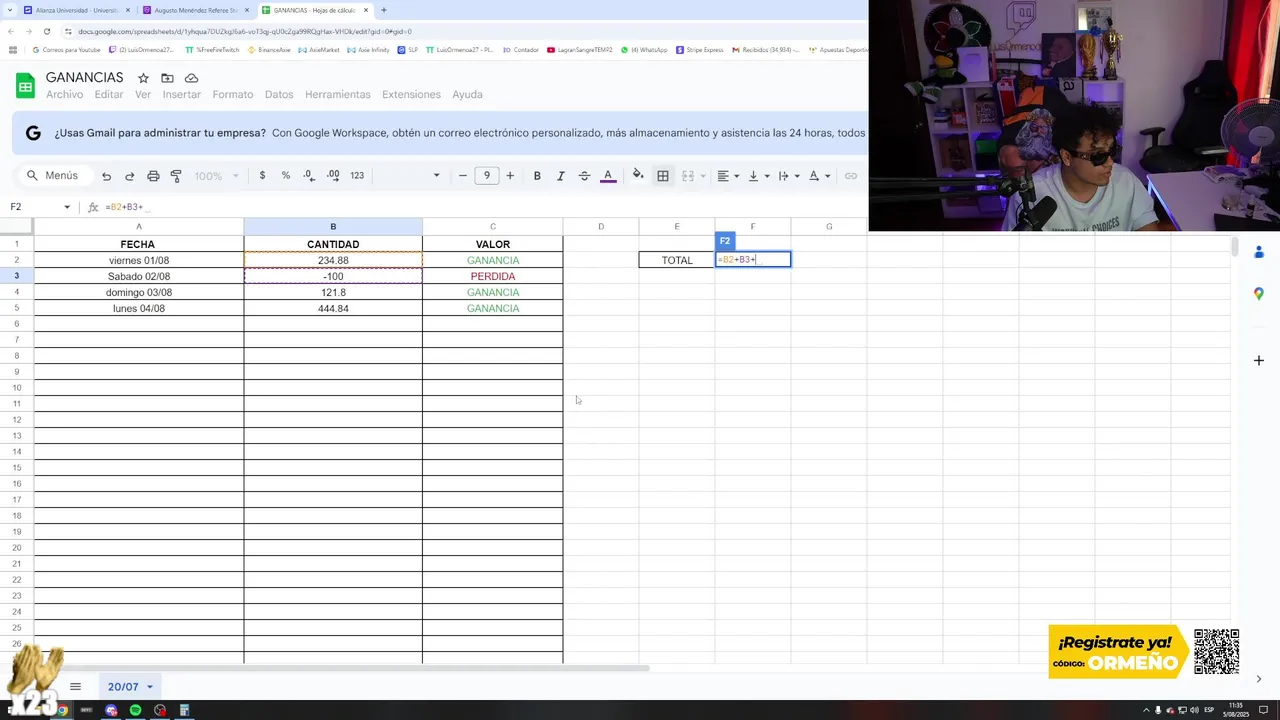Toggle bold formatting
Screen dimensions: 1280x720
pyautogui.click(x=537, y=176)
